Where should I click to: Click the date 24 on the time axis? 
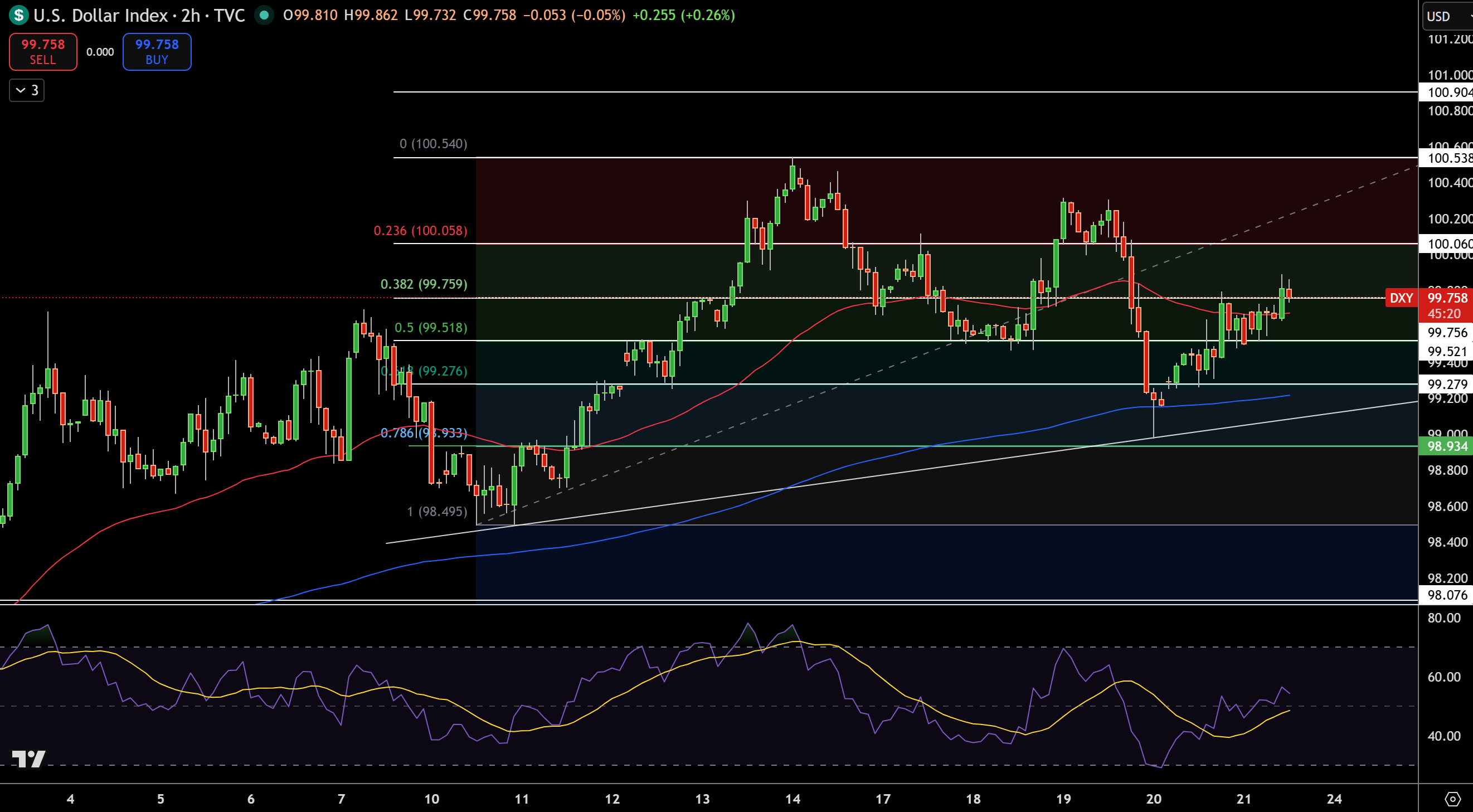(x=1334, y=799)
